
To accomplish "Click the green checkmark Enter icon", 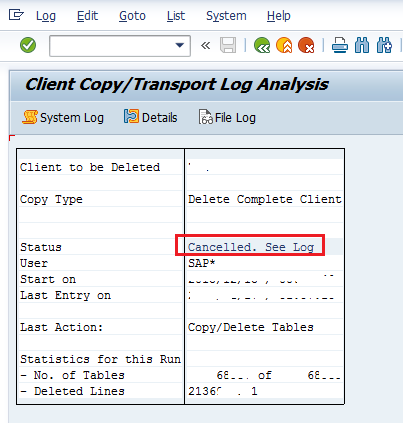I will [x=28, y=45].
